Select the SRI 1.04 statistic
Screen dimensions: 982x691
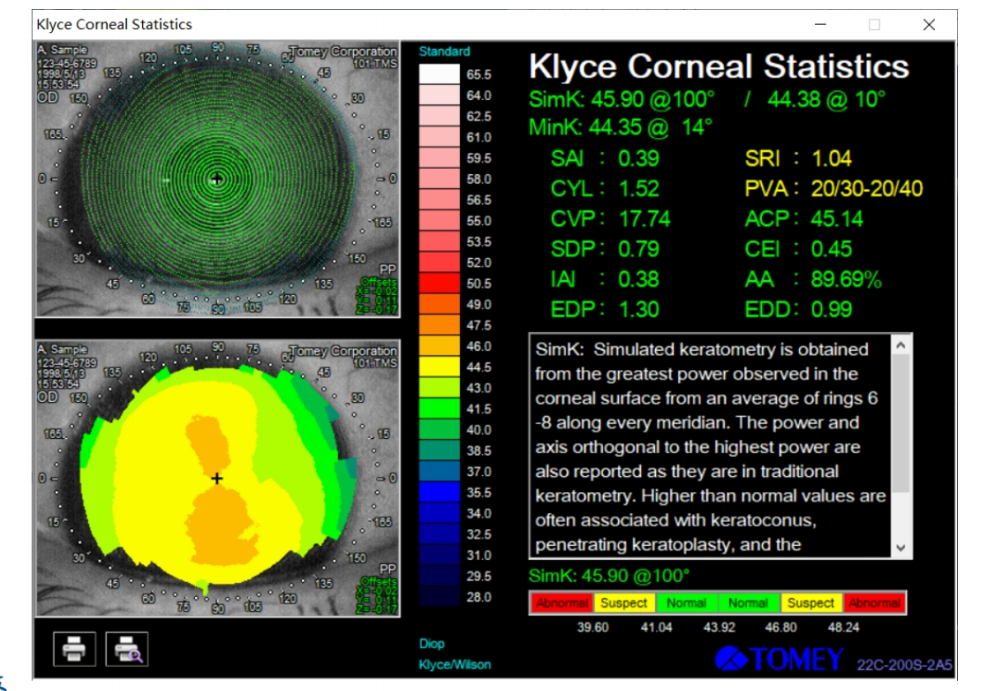[798, 158]
